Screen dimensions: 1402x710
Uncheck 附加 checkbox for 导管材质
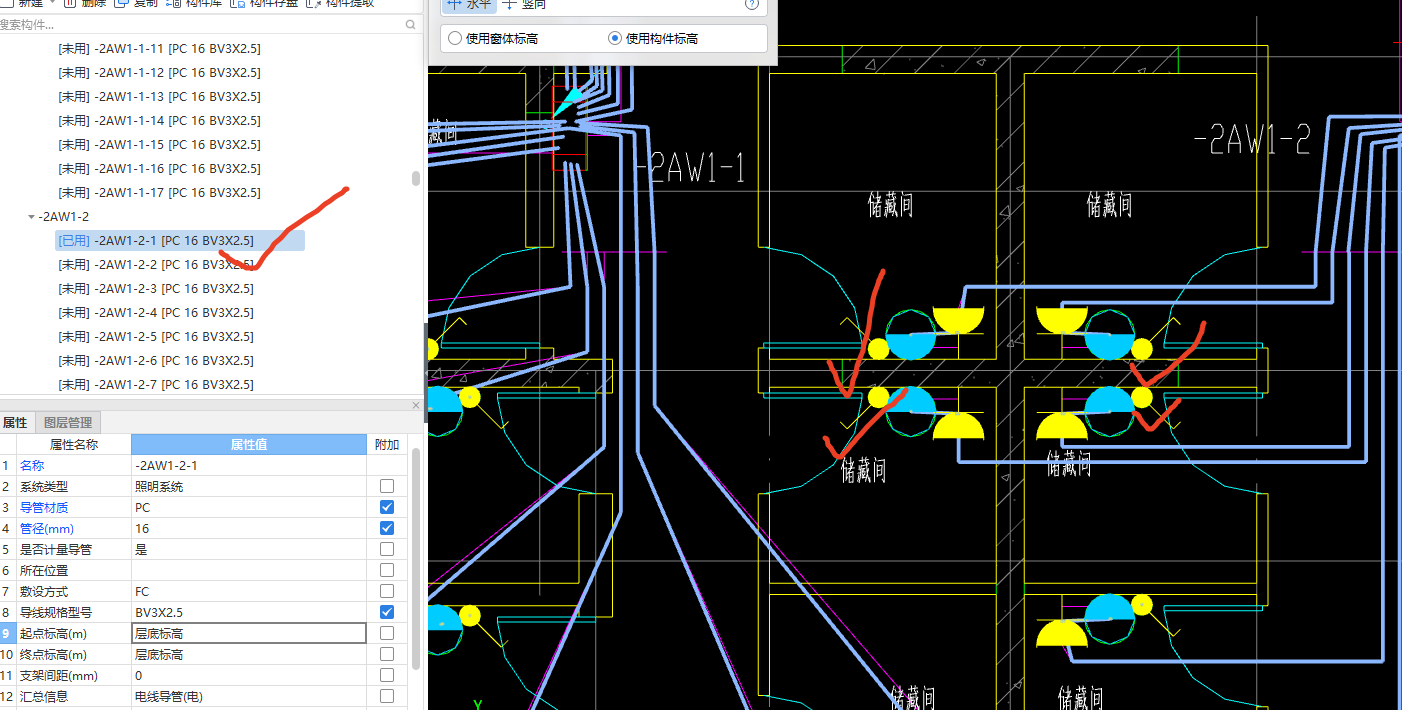point(387,507)
